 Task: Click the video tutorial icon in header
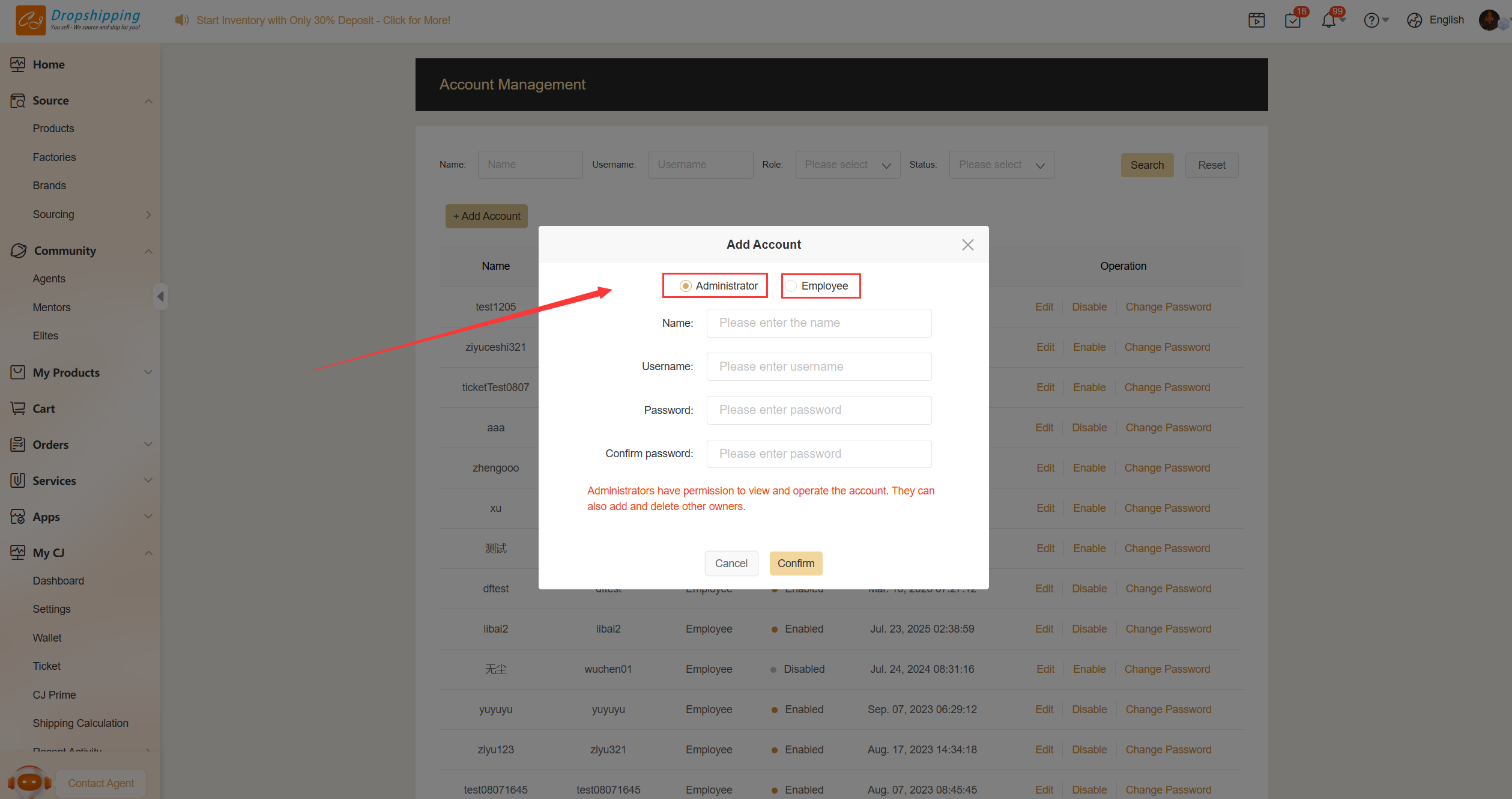click(1256, 20)
